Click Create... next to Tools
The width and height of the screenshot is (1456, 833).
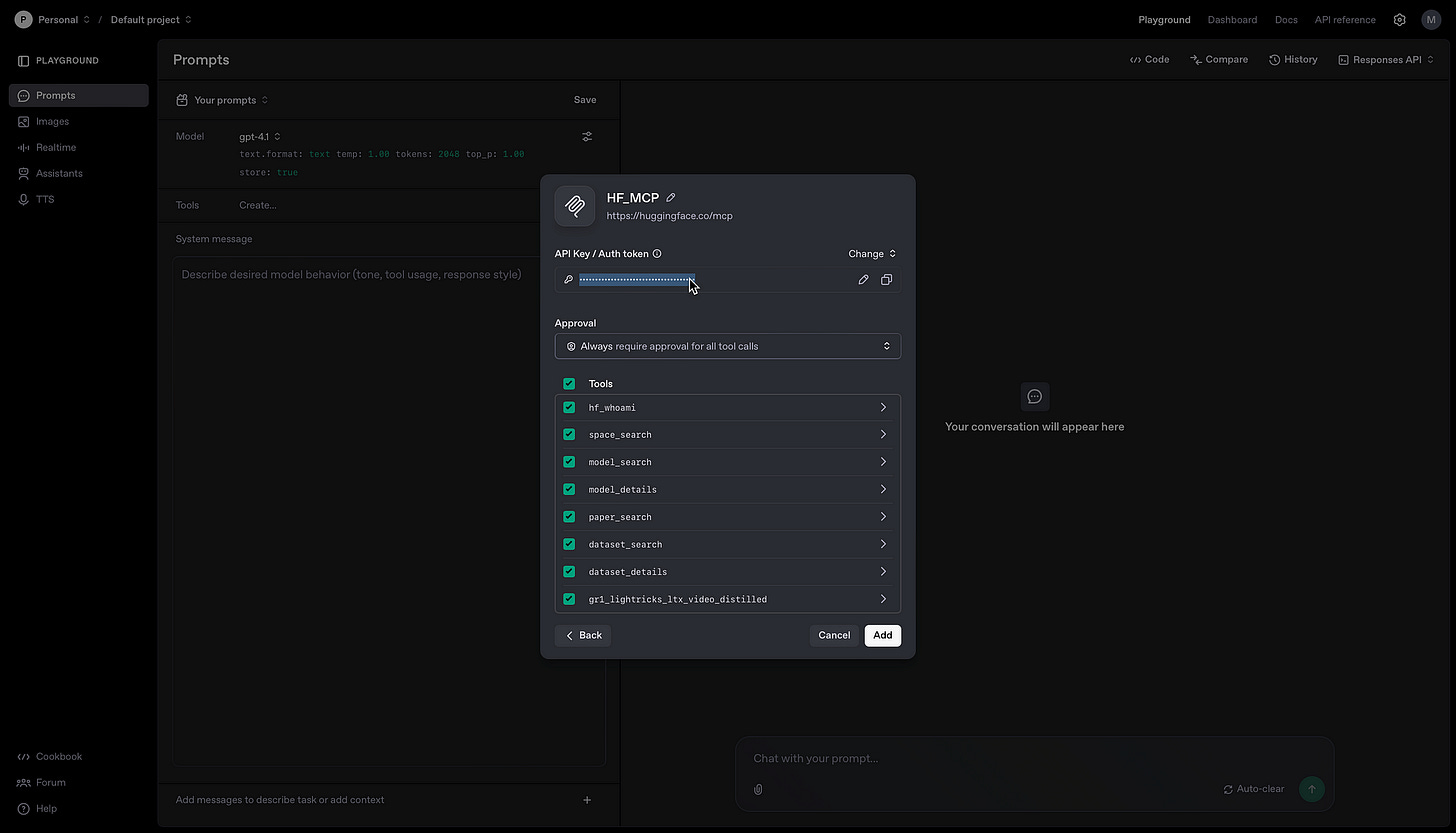coord(258,205)
